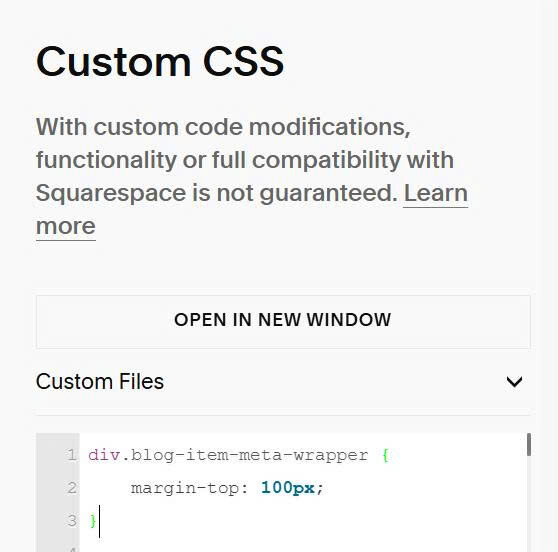Click the description paragraph about custom code
The height and width of the screenshot is (552, 558).
[252, 177]
